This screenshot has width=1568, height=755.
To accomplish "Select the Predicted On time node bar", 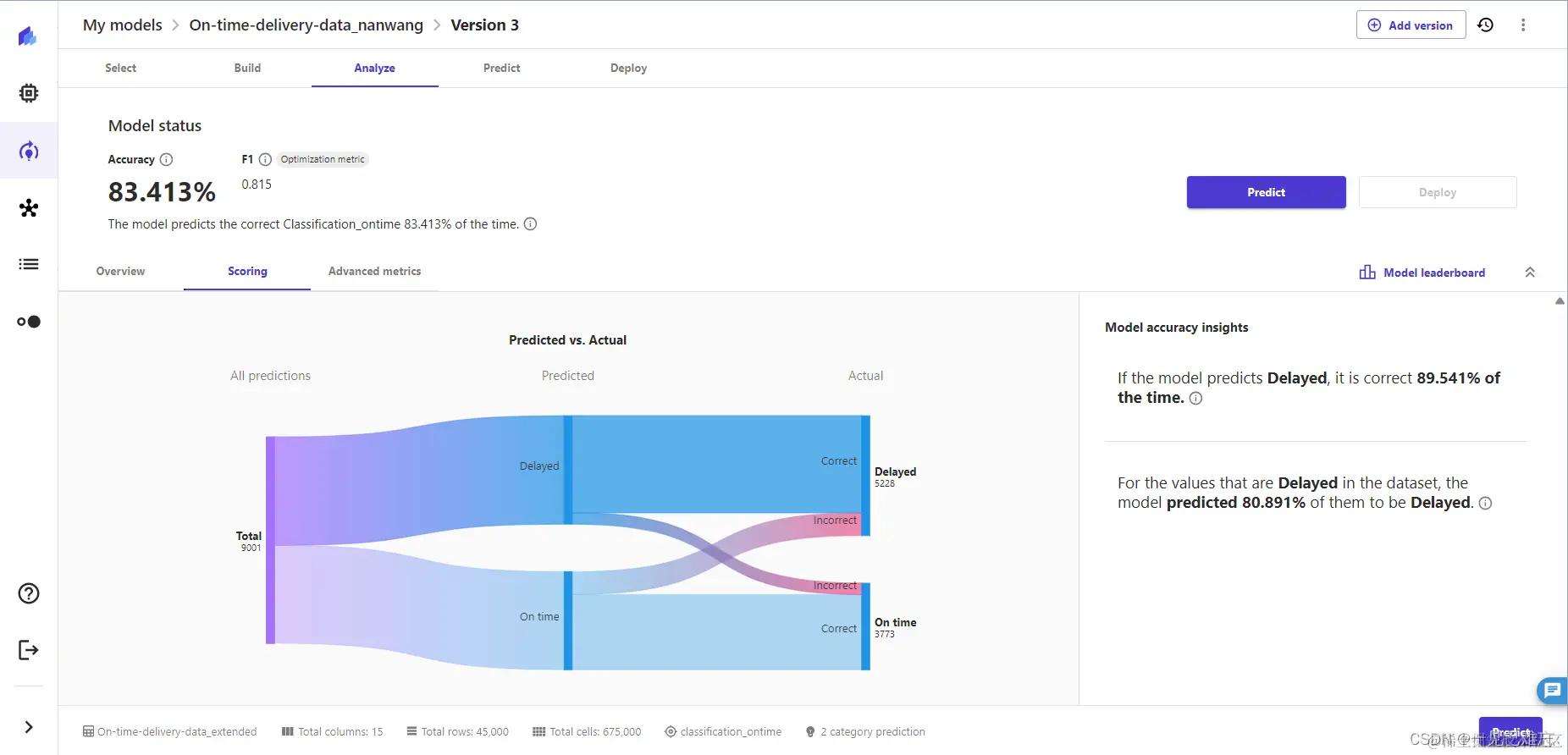I will 568,620.
